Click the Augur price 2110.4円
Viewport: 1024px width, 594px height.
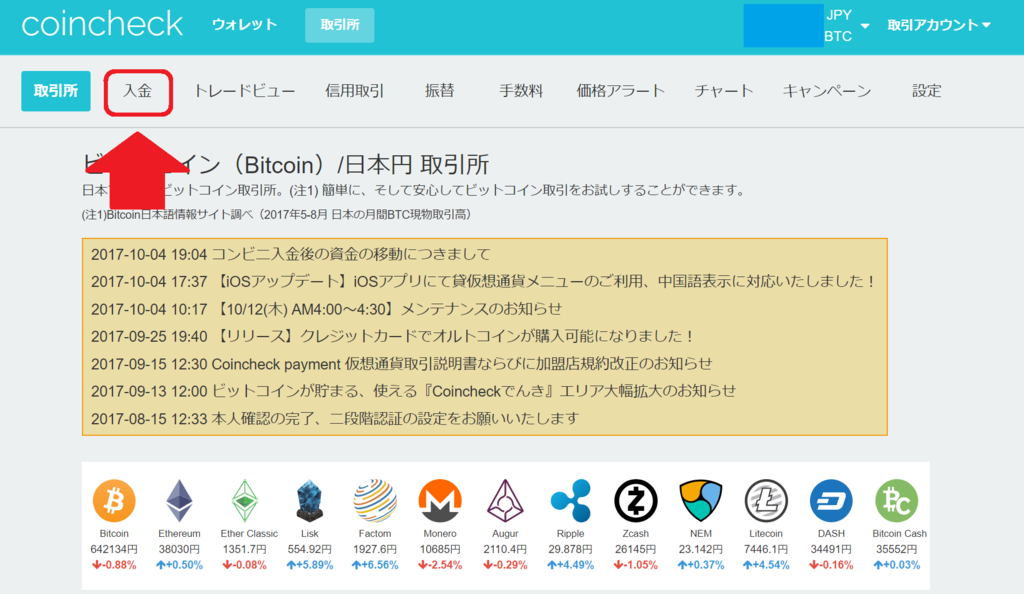click(x=505, y=550)
